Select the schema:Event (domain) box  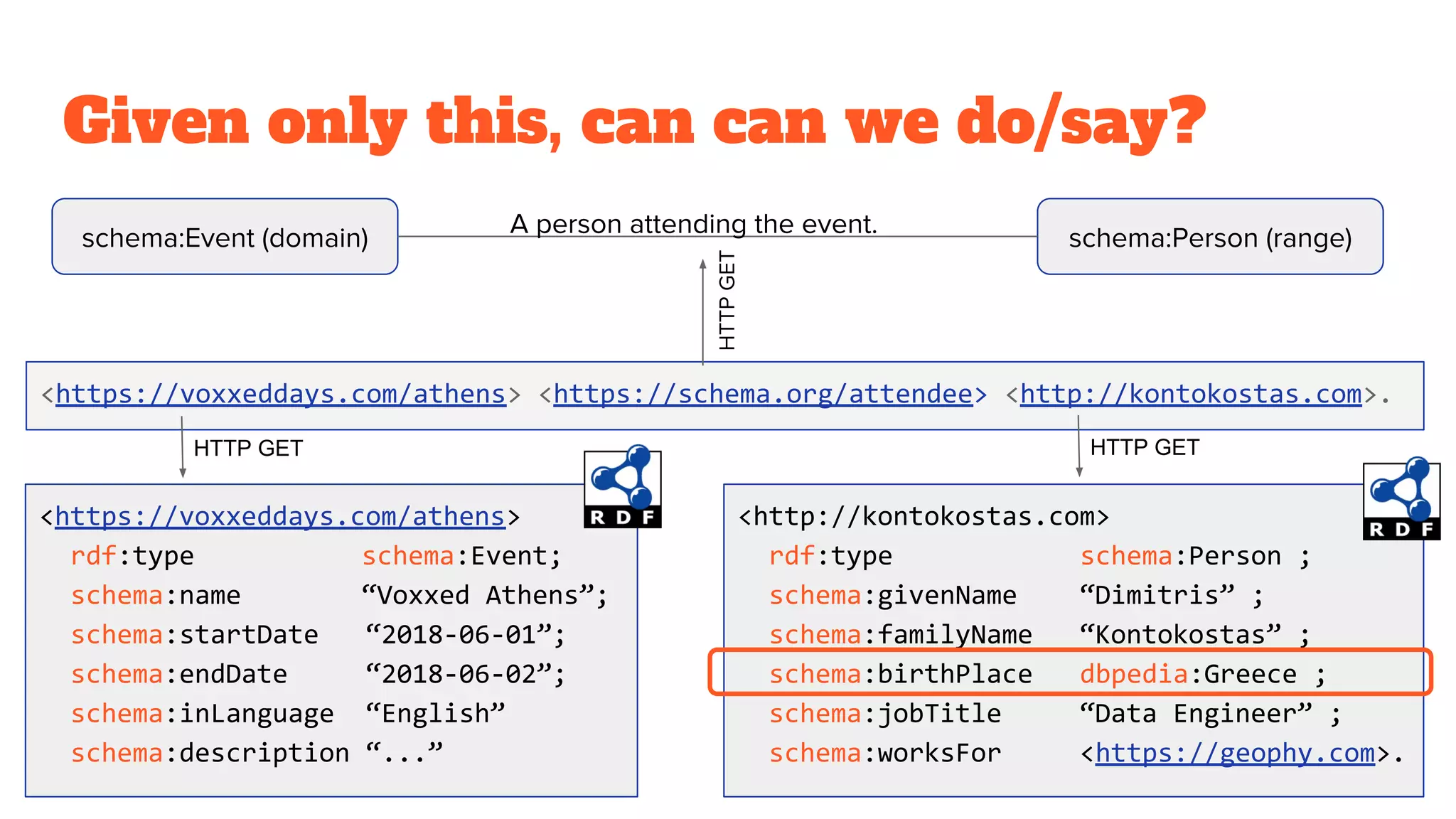pos(225,237)
